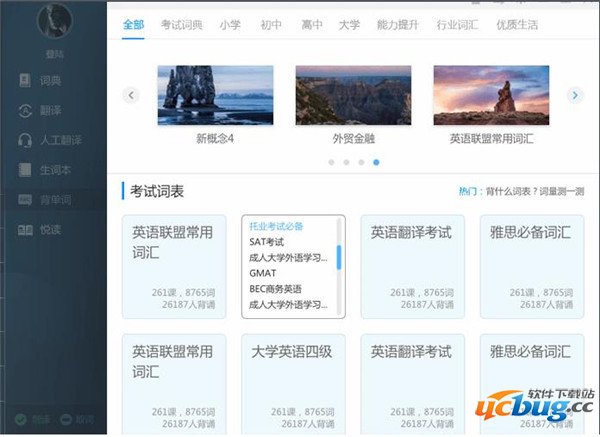Open the 外贸金融 canyon thumbnail
The width and height of the screenshot is (600, 437).
click(353, 95)
